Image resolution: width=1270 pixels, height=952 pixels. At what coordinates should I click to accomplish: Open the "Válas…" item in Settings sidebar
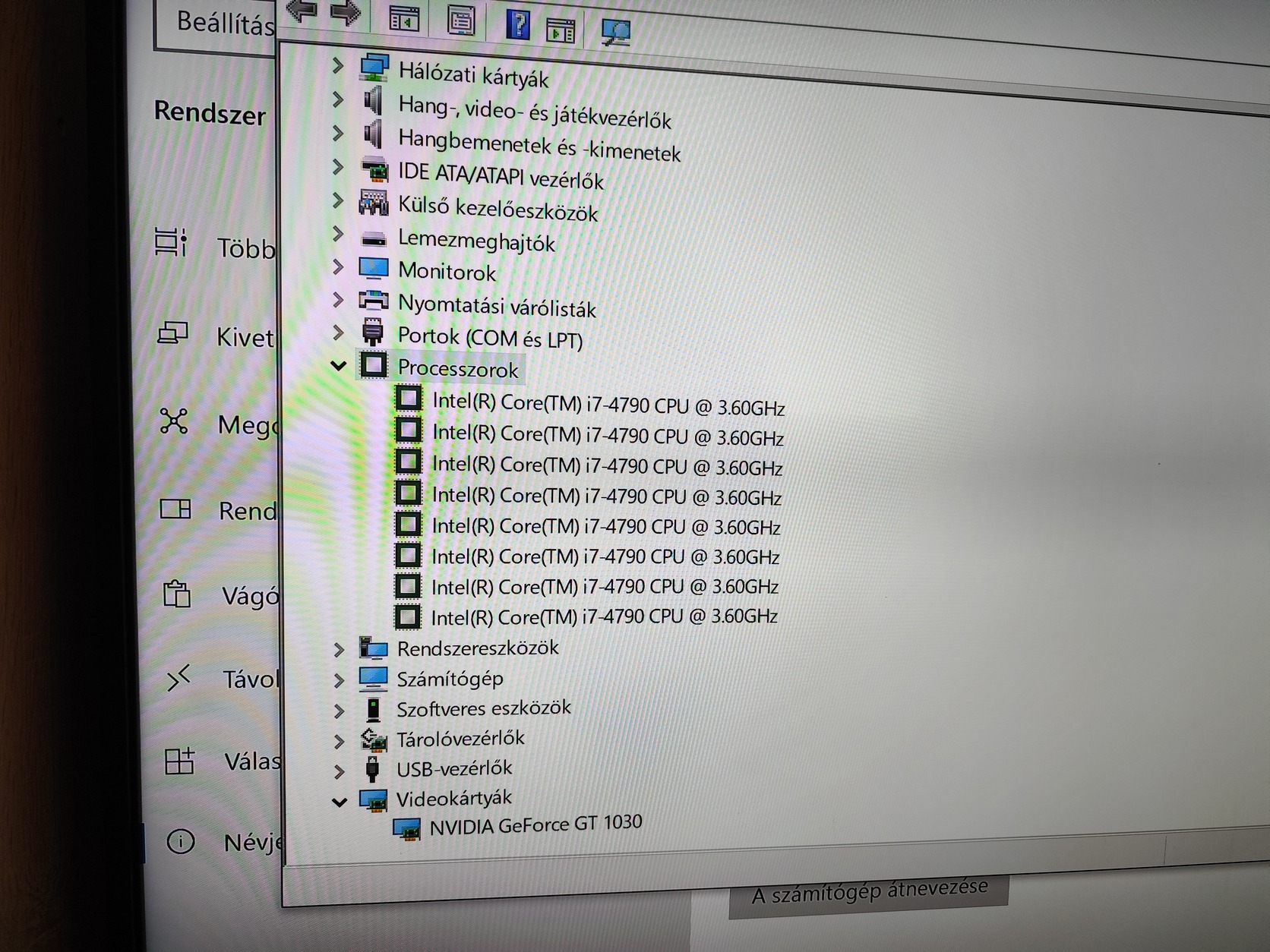click(222, 761)
